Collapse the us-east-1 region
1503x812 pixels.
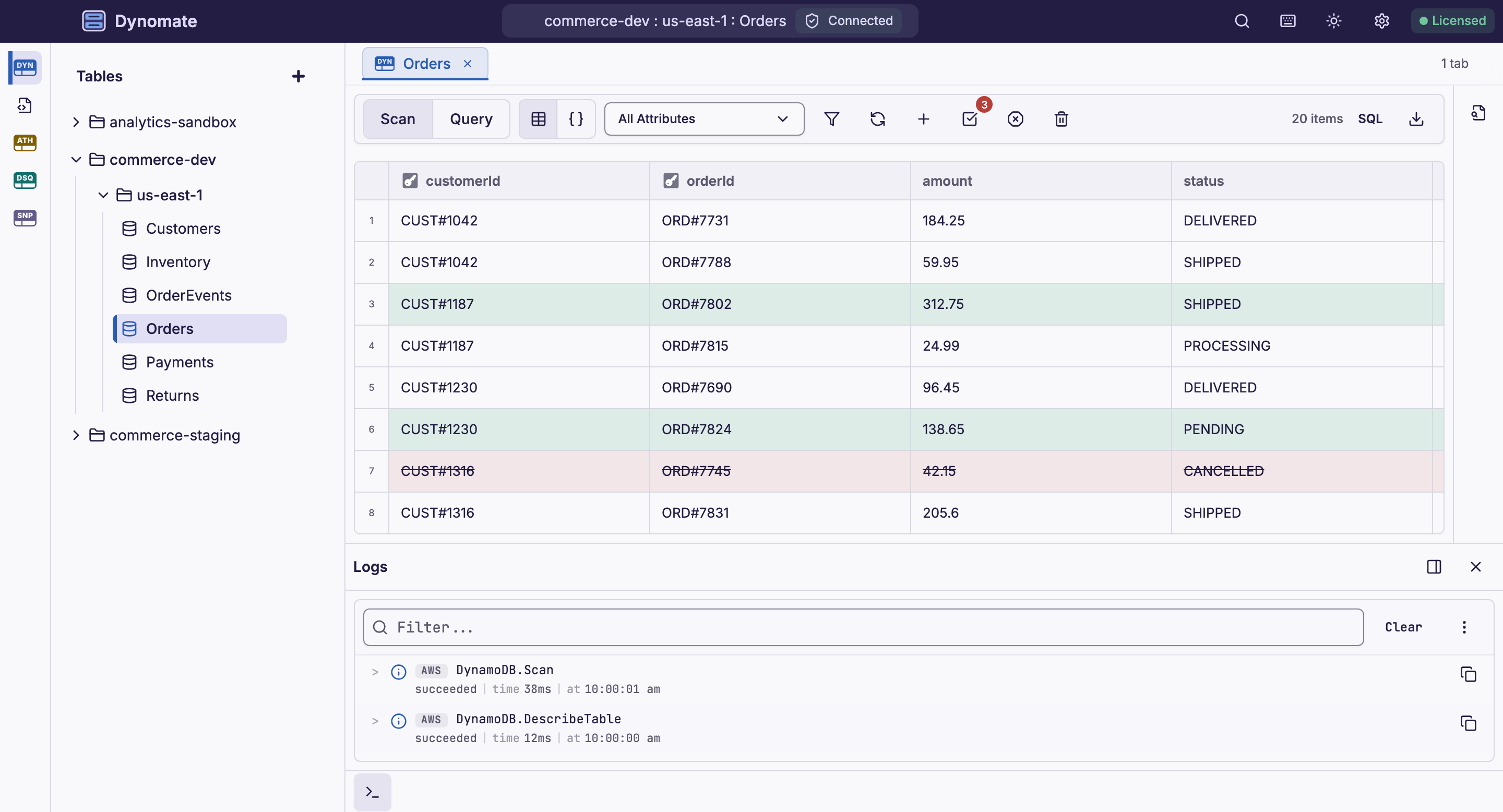103,195
